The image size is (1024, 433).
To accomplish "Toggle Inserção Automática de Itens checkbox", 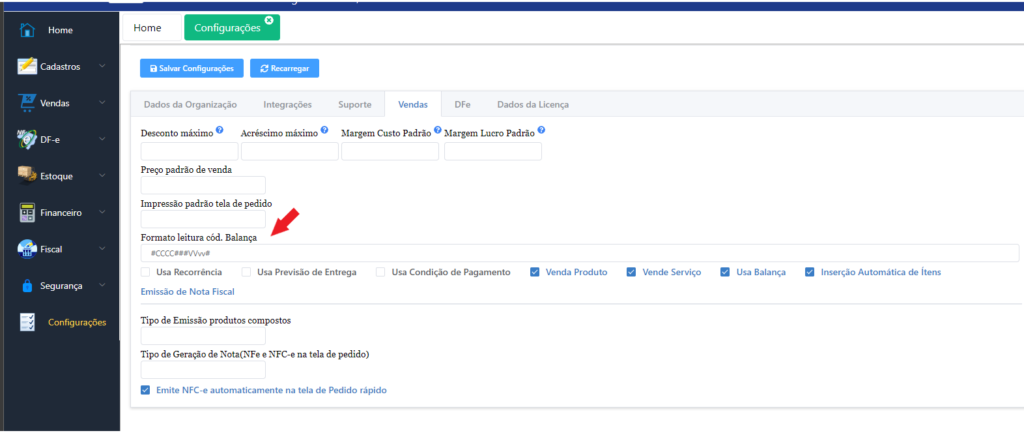I will tap(810, 272).
